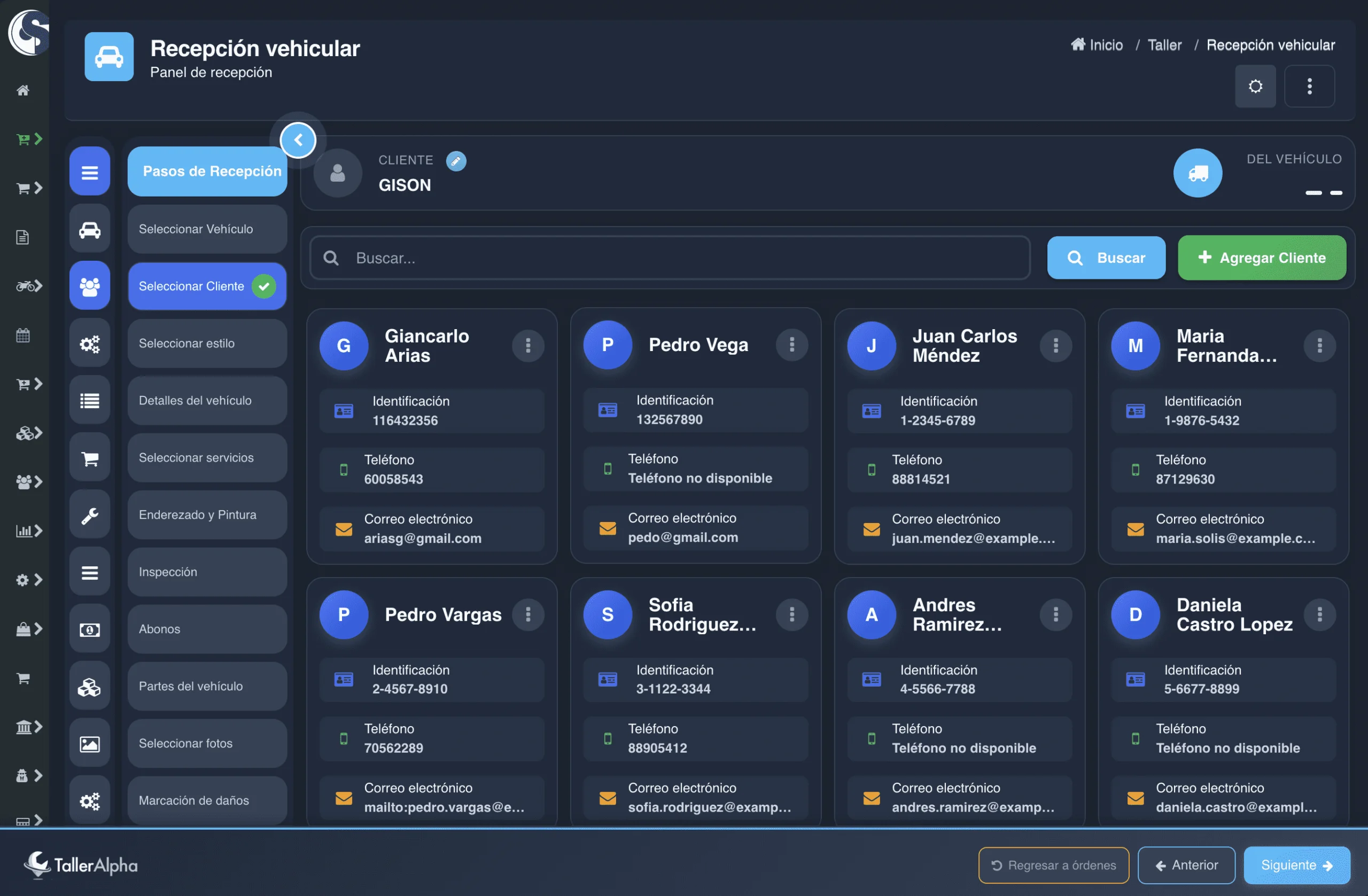The width and height of the screenshot is (1368, 896).
Task: Toggle the settings gear in the top right corner
Action: [1255, 85]
